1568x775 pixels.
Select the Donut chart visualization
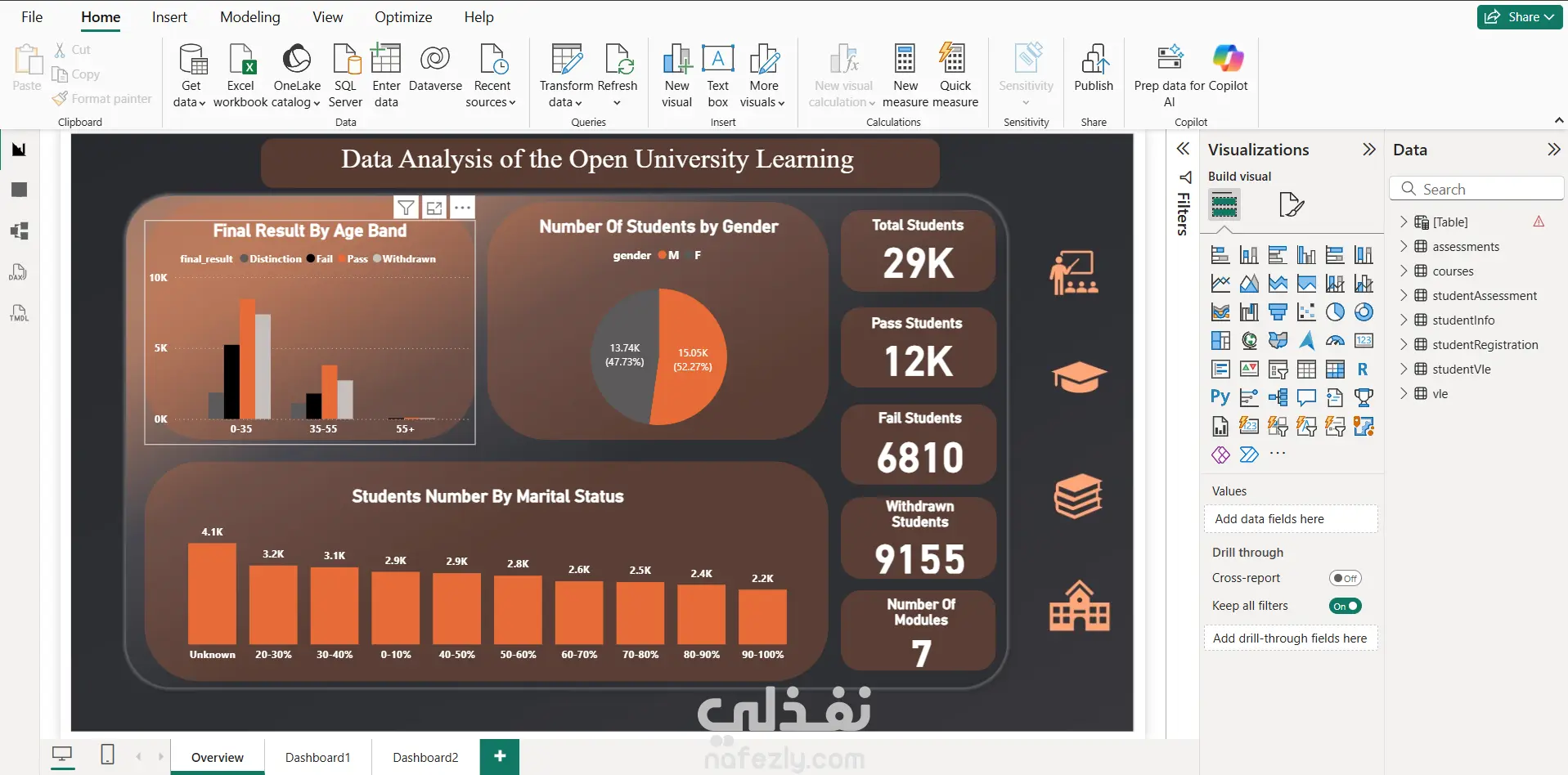1364,312
